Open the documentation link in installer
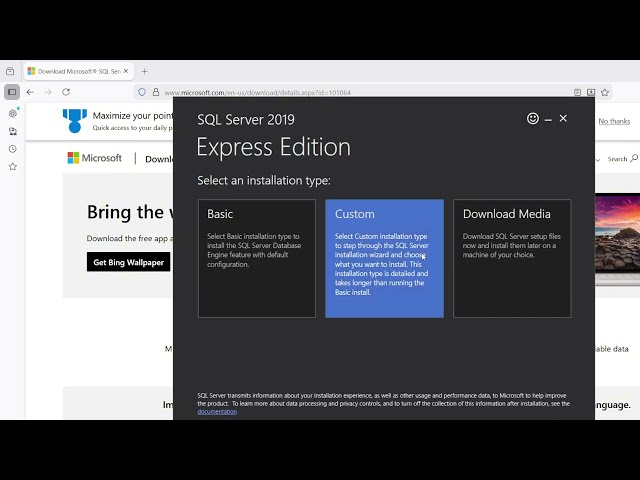 point(217,412)
